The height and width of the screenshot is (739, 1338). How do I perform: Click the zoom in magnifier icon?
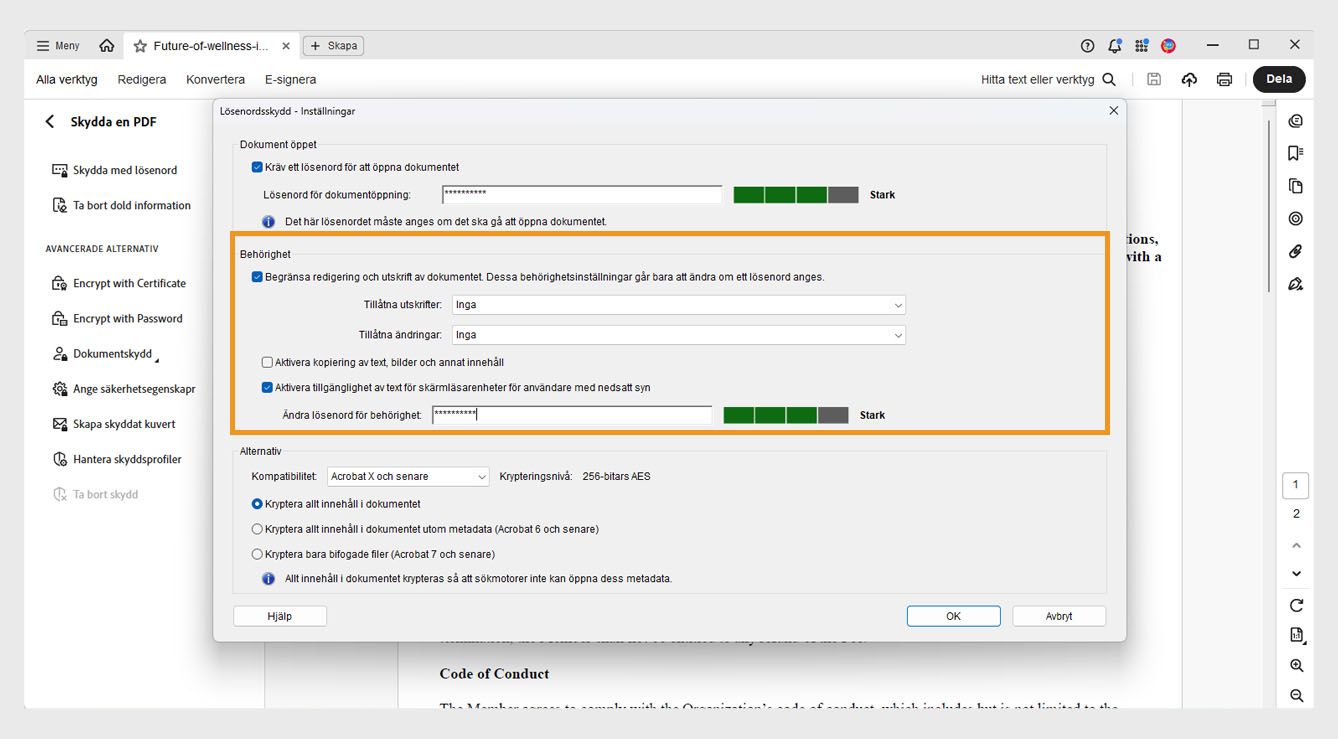tap(1297, 666)
